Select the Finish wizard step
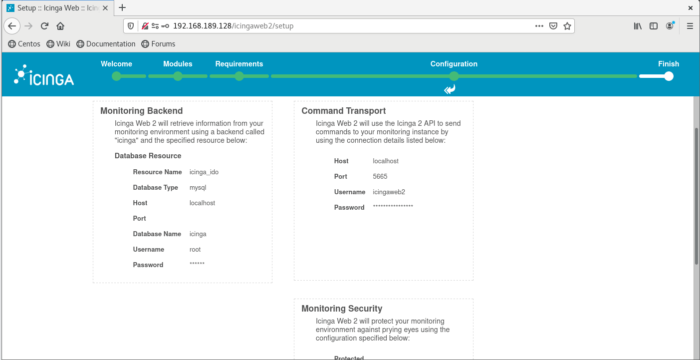Screen dimensions: 700x360 [668, 64]
